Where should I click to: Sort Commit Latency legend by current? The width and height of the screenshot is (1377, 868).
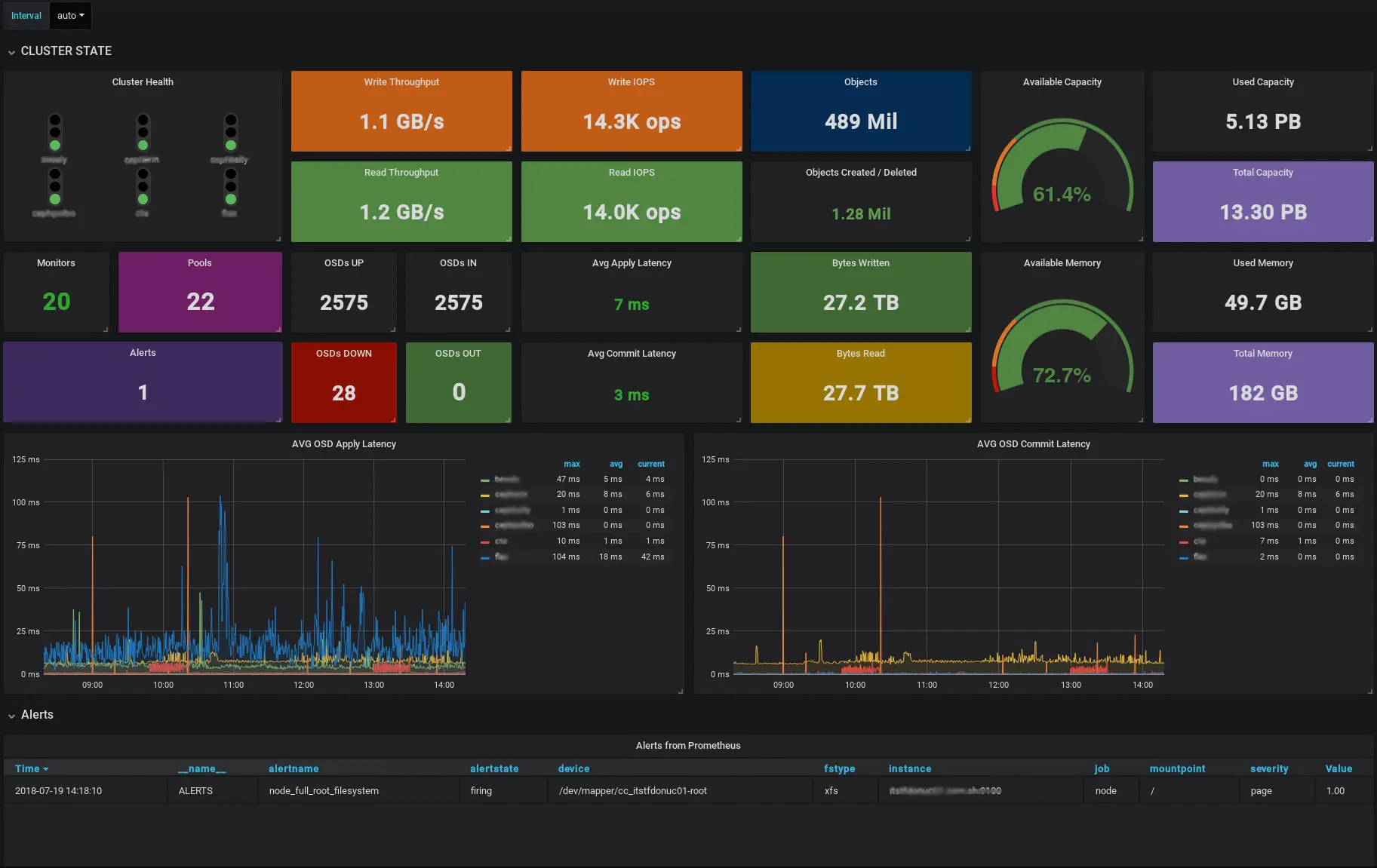pyautogui.click(x=1340, y=464)
